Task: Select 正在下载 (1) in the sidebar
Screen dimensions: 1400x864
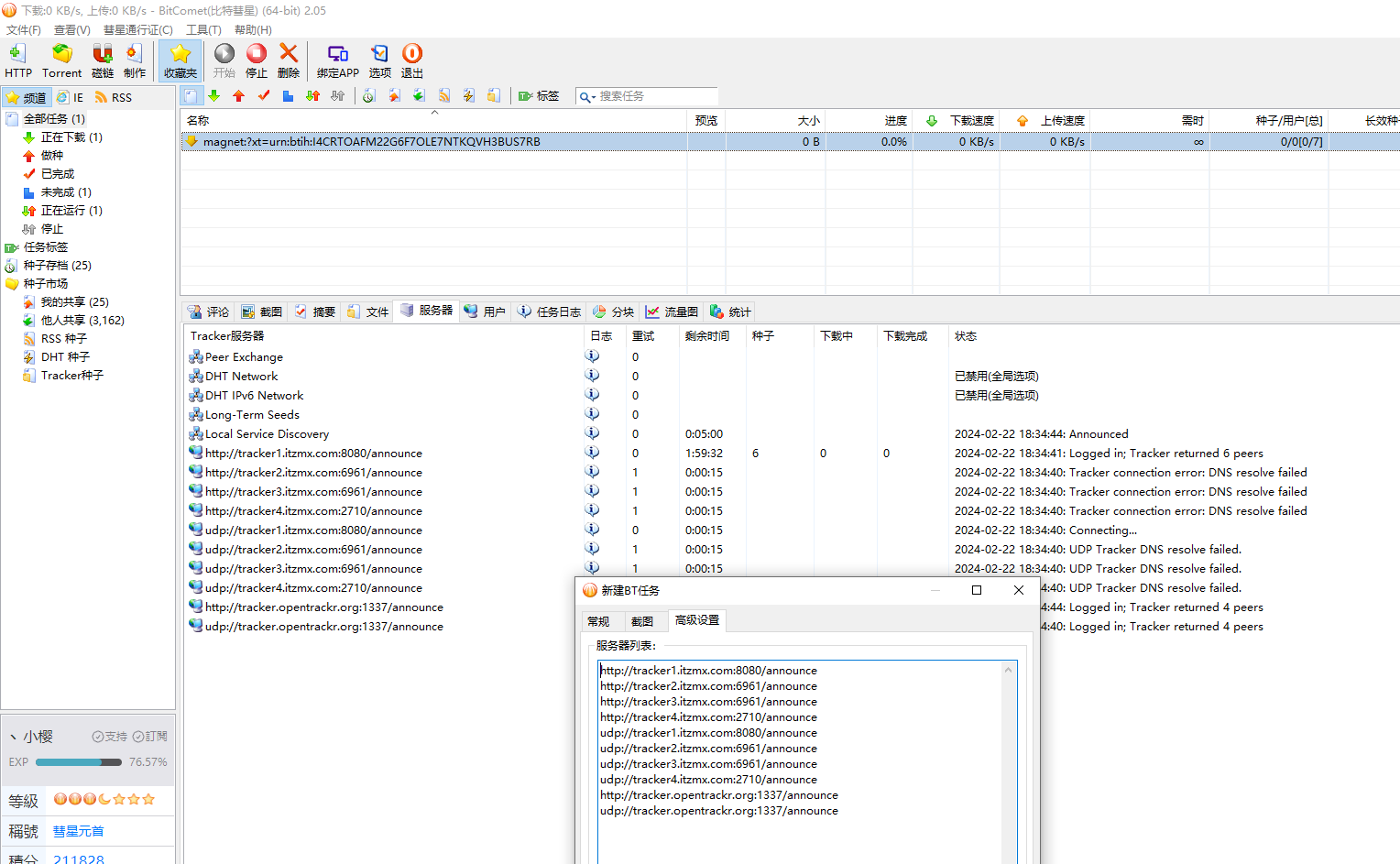Action: (71, 137)
